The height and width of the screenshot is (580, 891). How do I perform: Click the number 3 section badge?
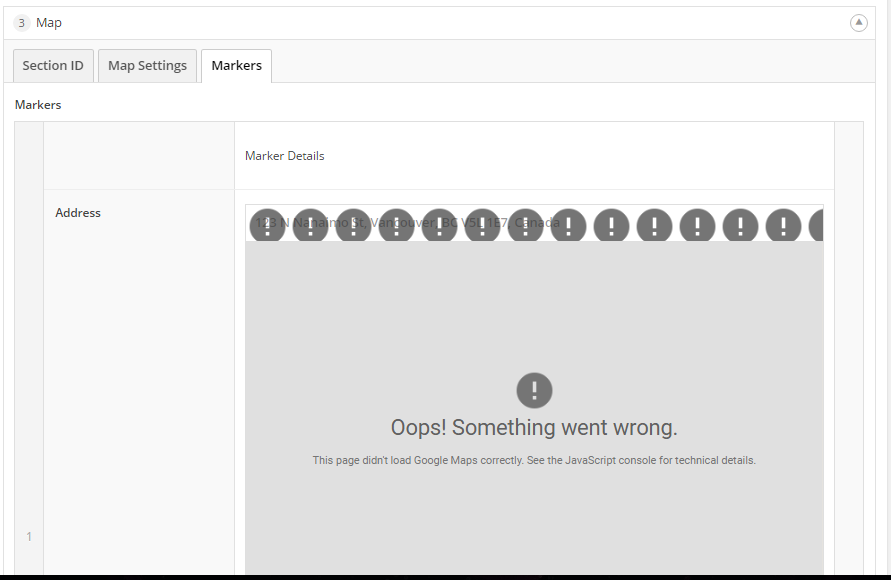[22, 23]
